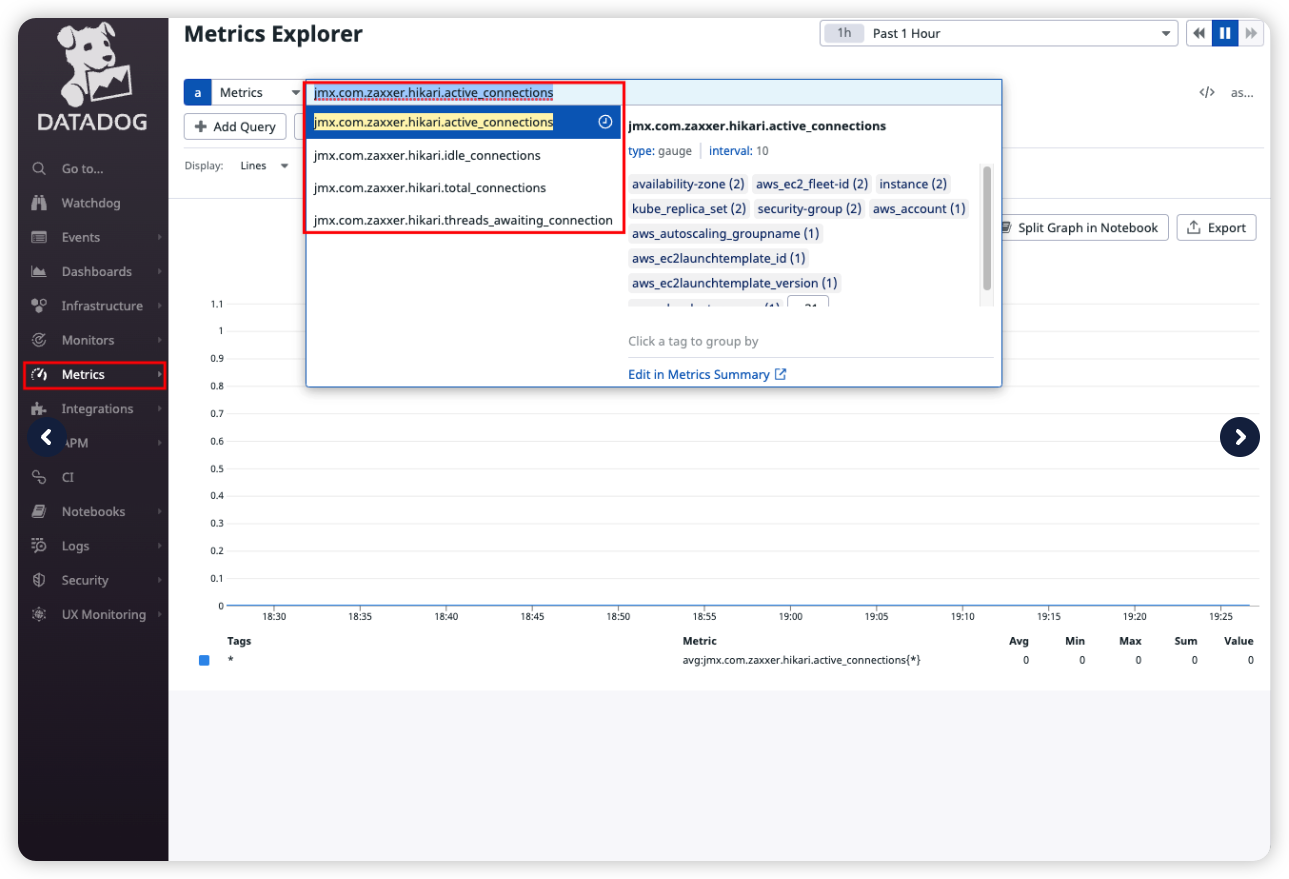Select jmx.com.zaxxer.hikari.total_connections suggestion
The width and height of the screenshot is (1289, 879).
coord(464,187)
